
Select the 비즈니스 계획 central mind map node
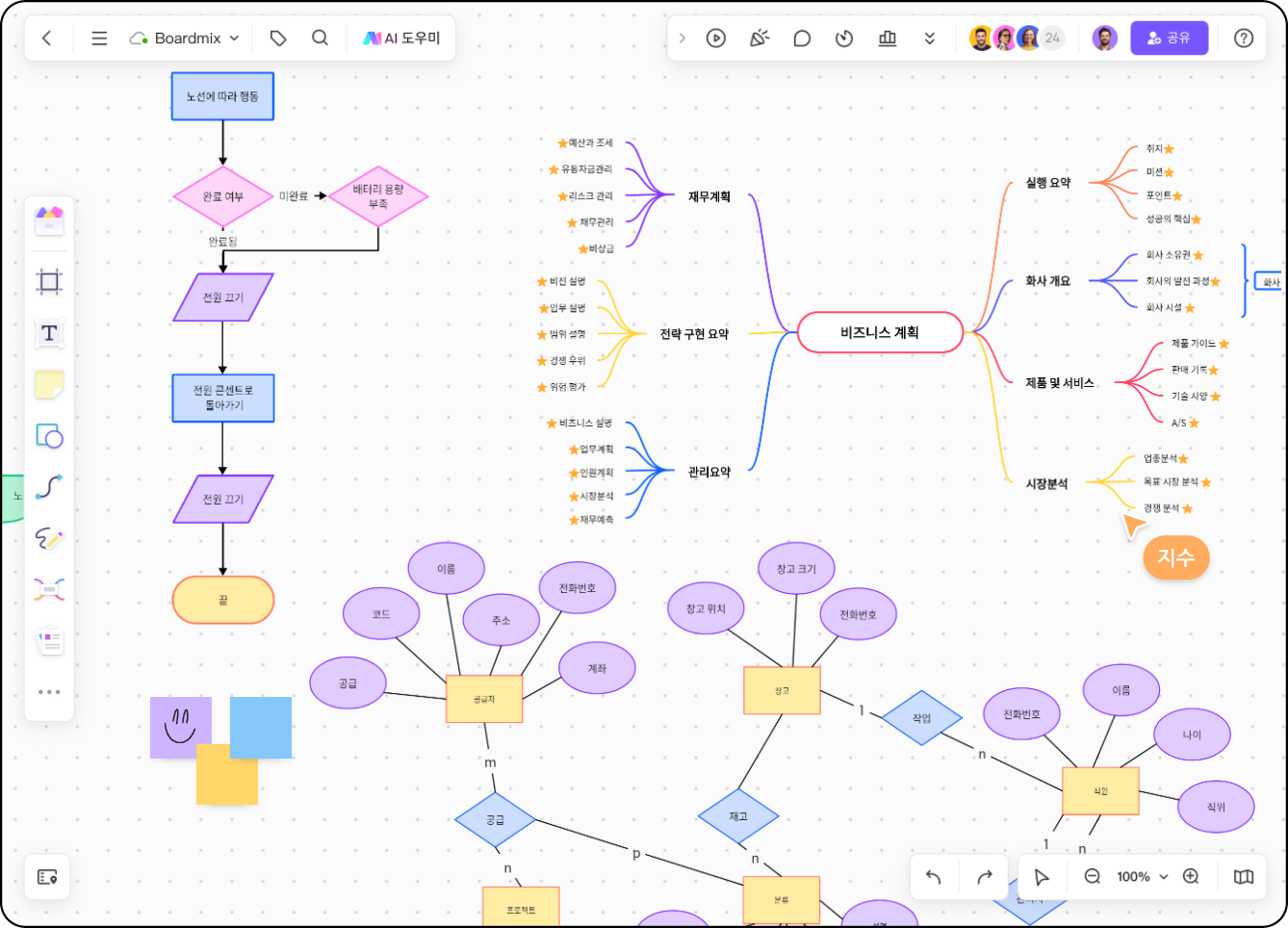tap(879, 333)
